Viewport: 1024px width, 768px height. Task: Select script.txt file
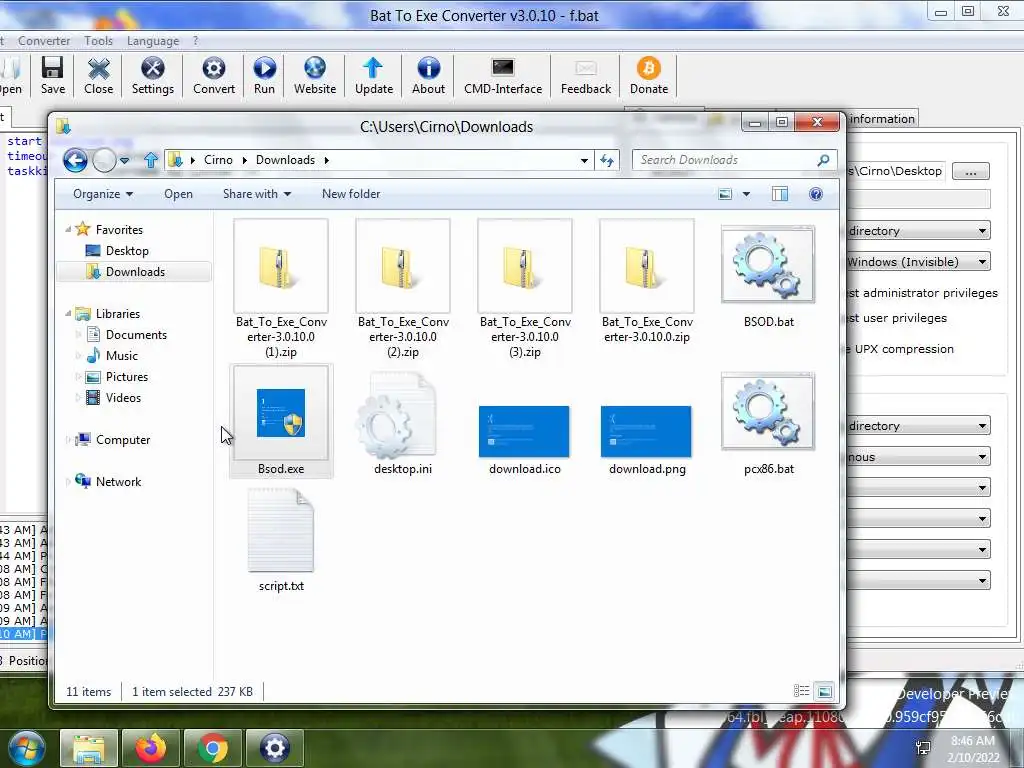(281, 541)
